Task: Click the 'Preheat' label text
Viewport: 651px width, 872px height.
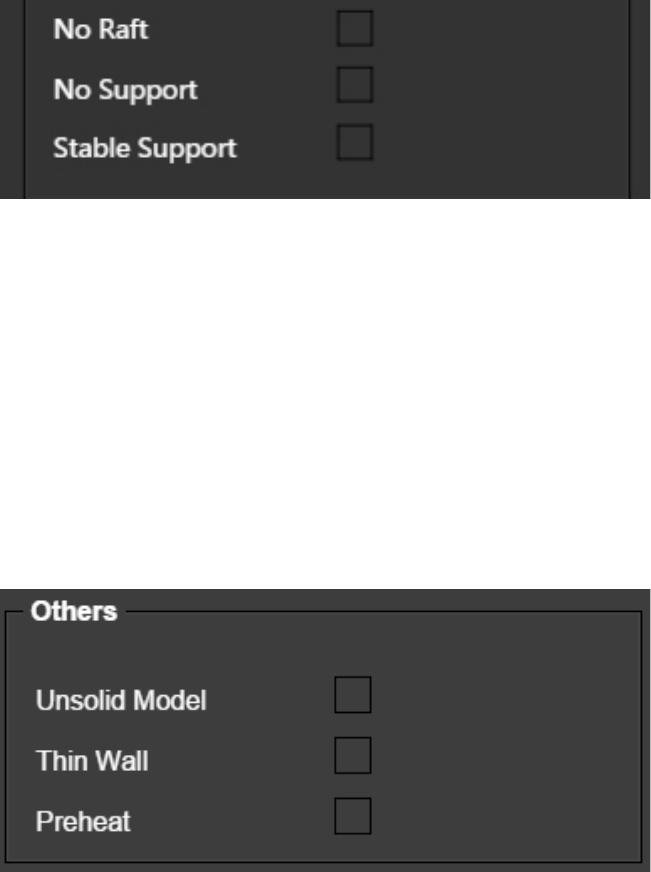Action: coord(83,822)
